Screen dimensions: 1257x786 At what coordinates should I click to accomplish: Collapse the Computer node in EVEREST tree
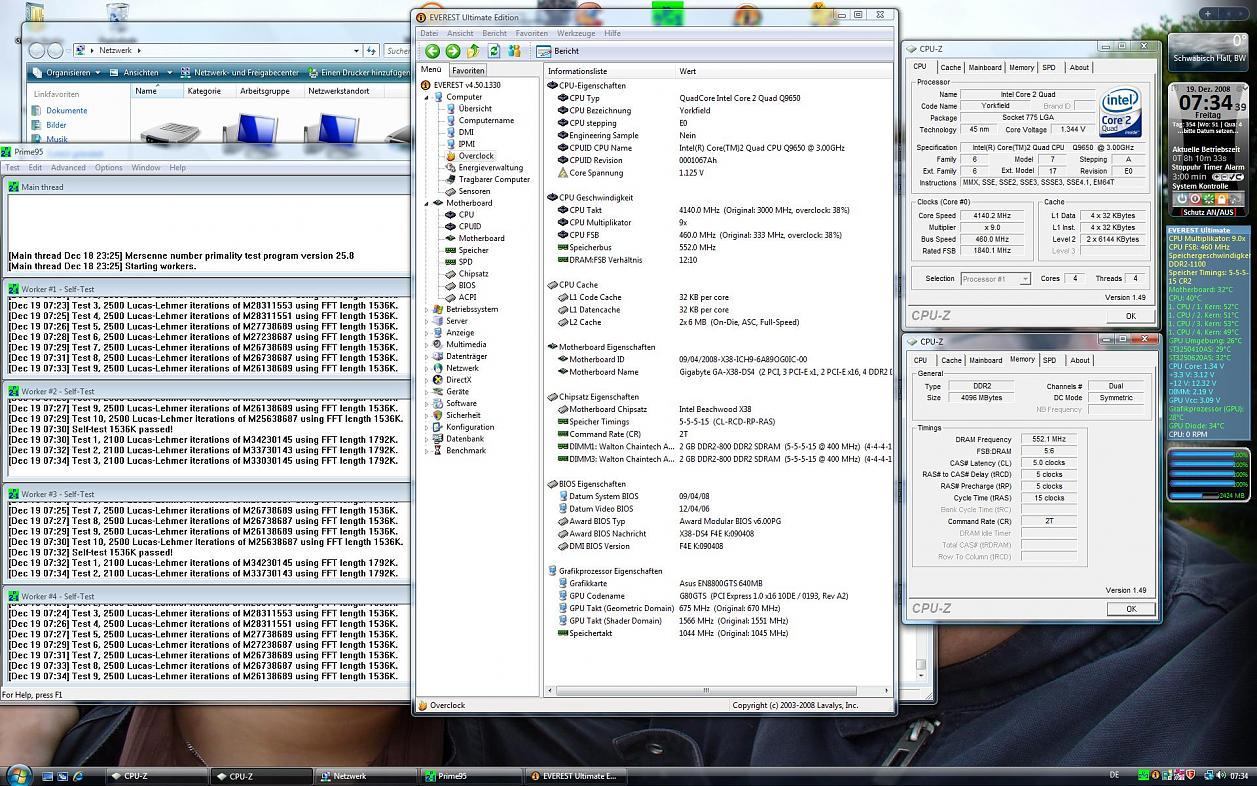click(426, 97)
